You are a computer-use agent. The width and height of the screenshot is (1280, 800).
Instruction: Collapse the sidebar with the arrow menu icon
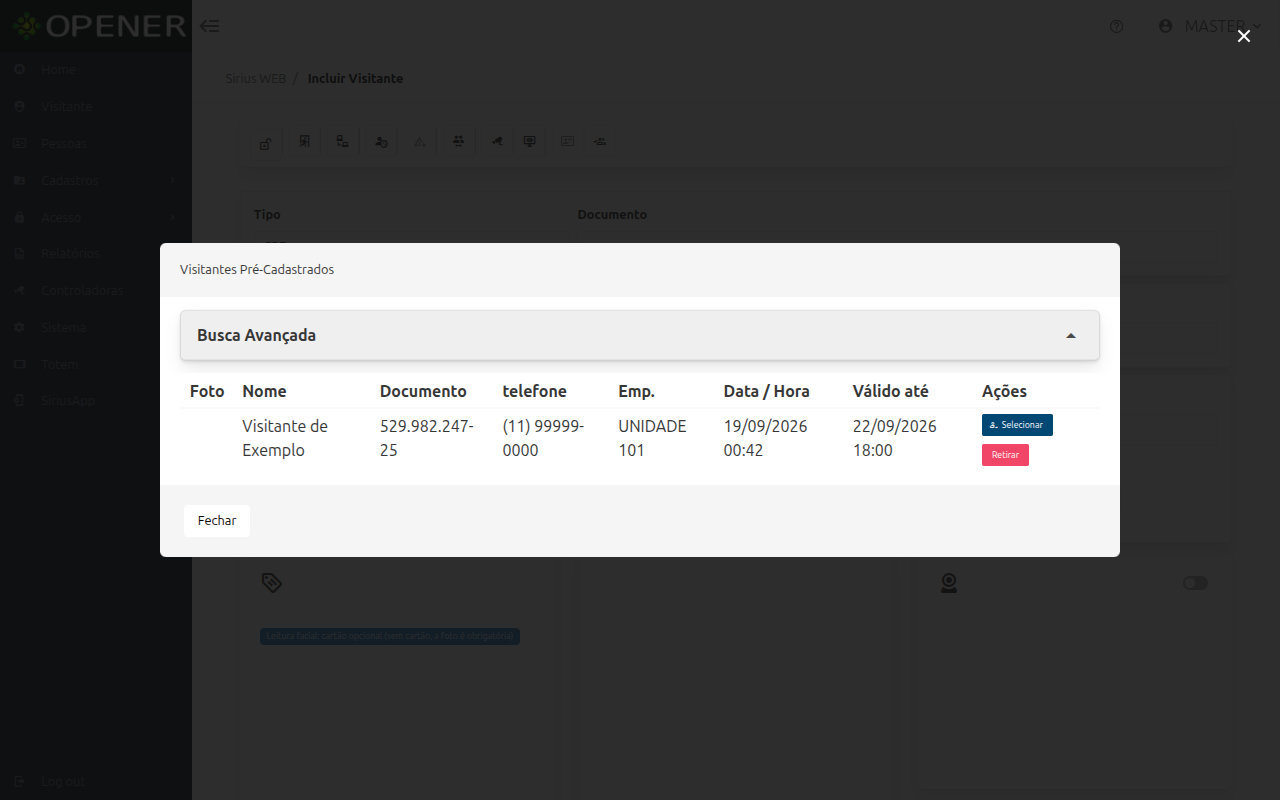(210, 26)
